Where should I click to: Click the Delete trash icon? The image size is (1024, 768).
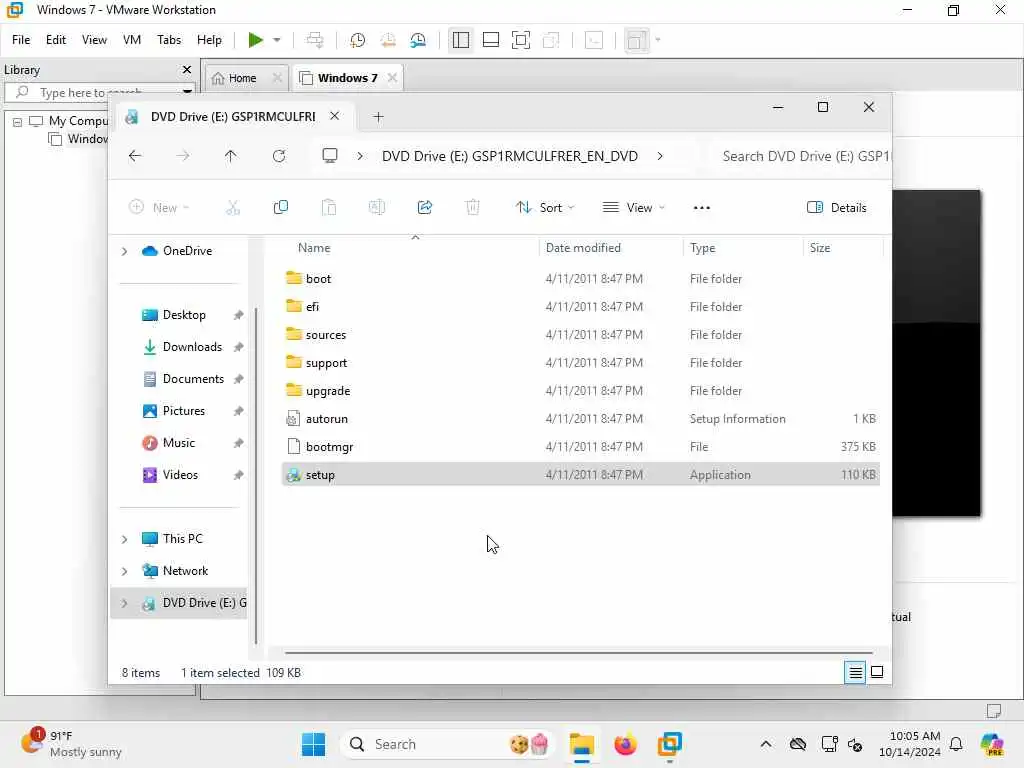(472, 208)
